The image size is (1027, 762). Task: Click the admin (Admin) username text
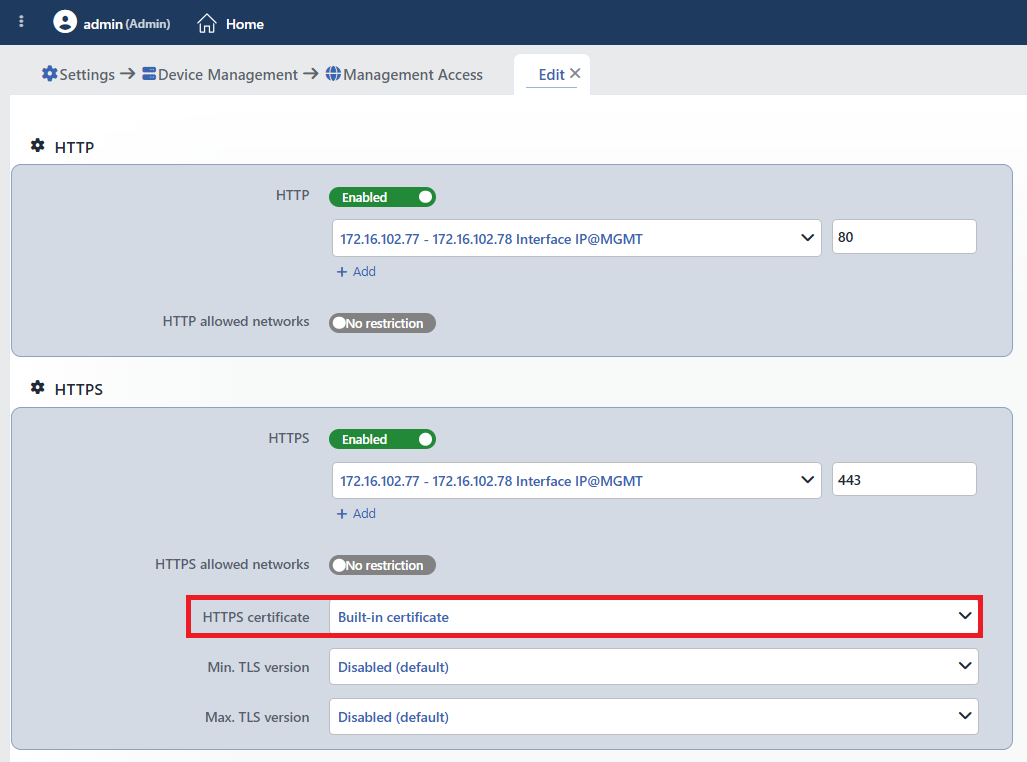[x=127, y=24]
